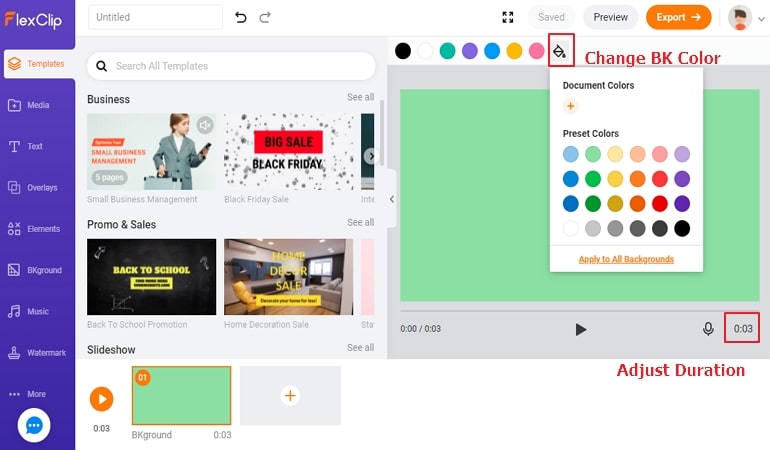Open the BKground sidebar tab

(x=37, y=270)
